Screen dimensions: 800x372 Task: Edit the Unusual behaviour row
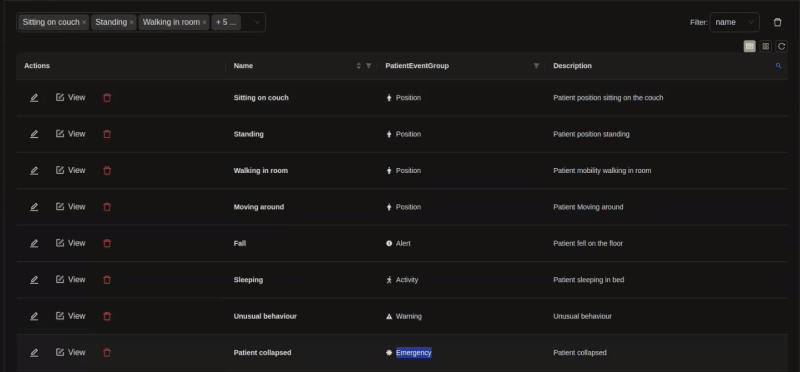(x=34, y=316)
